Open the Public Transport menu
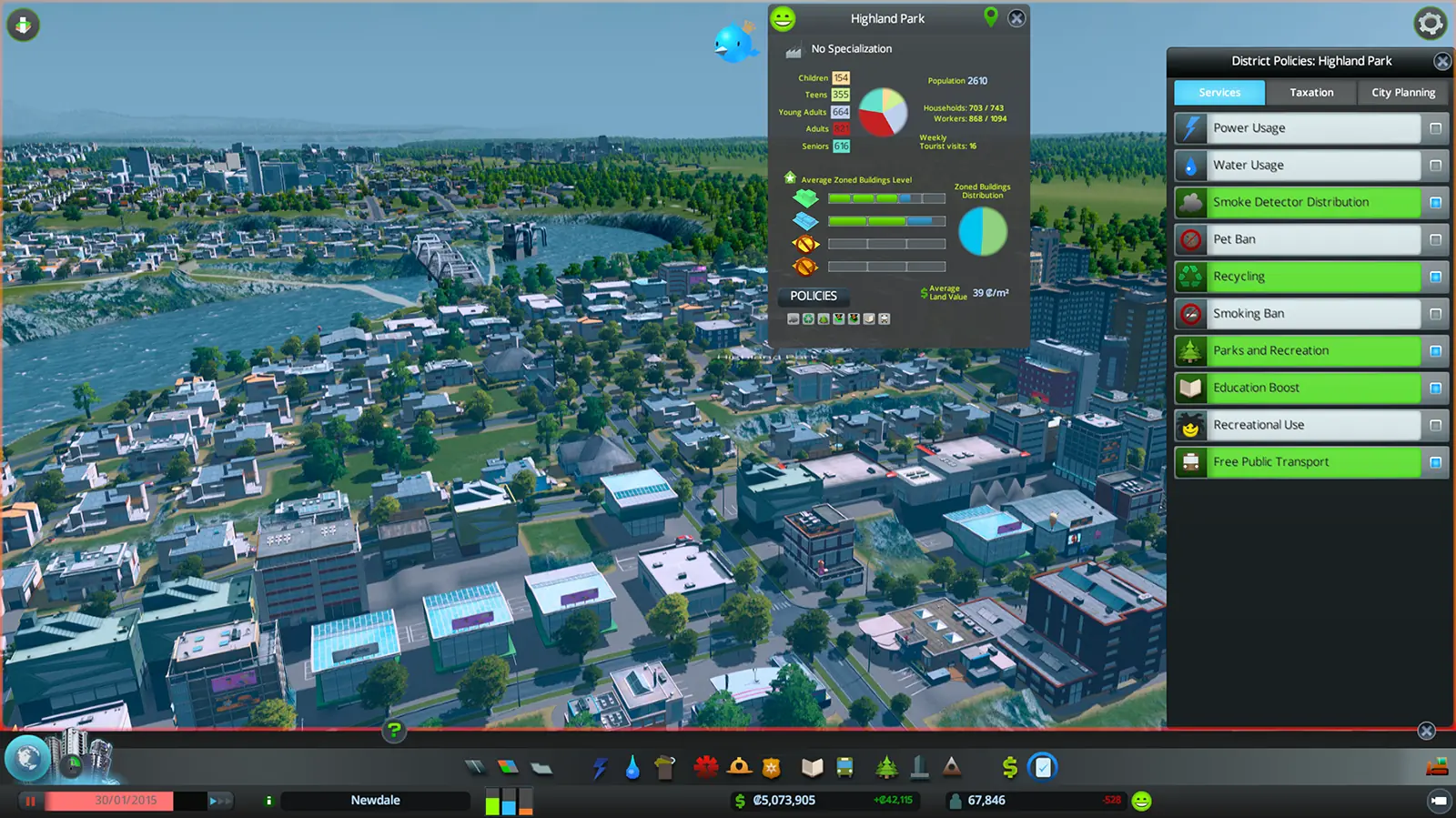Image resolution: width=1456 pixels, height=818 pixels. (844, 767)
